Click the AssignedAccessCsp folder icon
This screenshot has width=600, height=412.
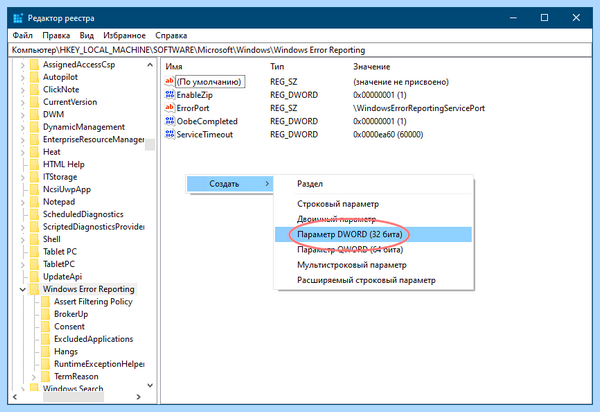(x=34, y=65)
